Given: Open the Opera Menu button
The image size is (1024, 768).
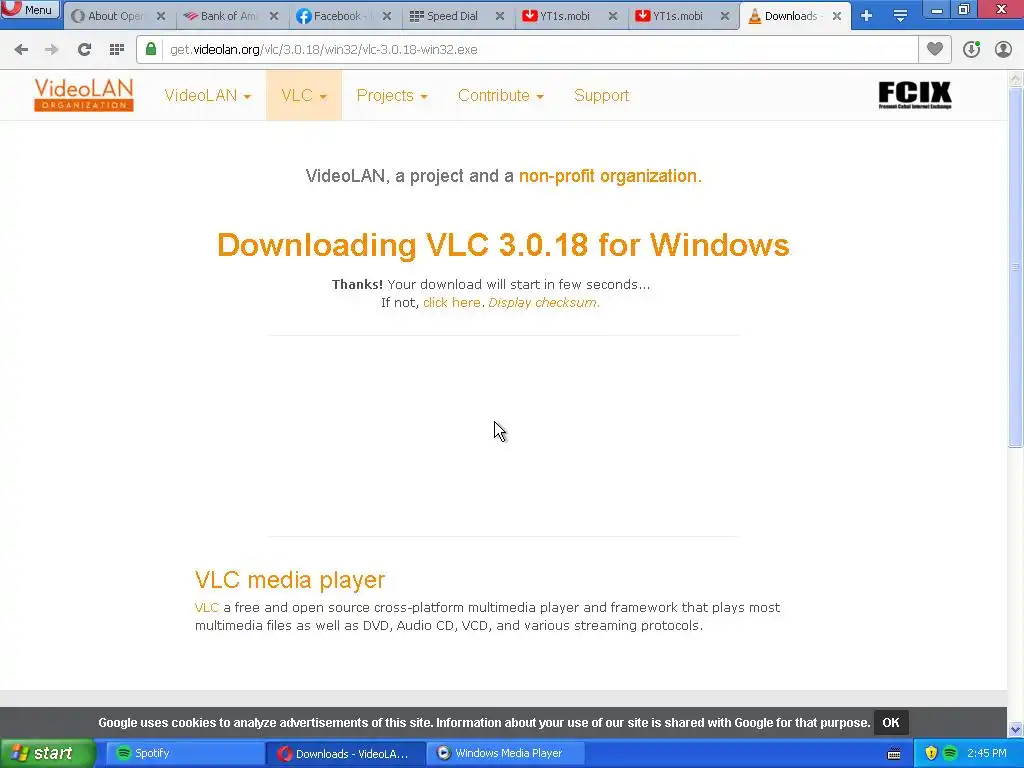Looking at the screenshot, I should point(31,9).
